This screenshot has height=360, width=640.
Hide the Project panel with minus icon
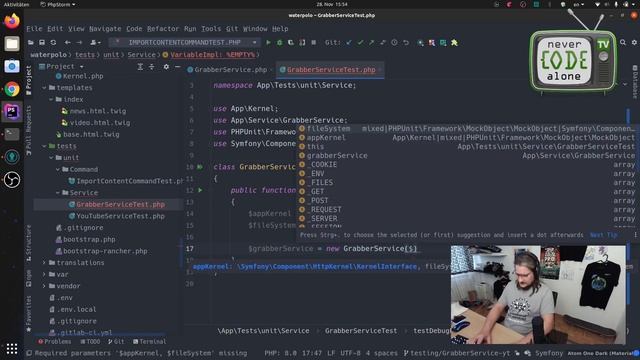click(x=178, y=67)
